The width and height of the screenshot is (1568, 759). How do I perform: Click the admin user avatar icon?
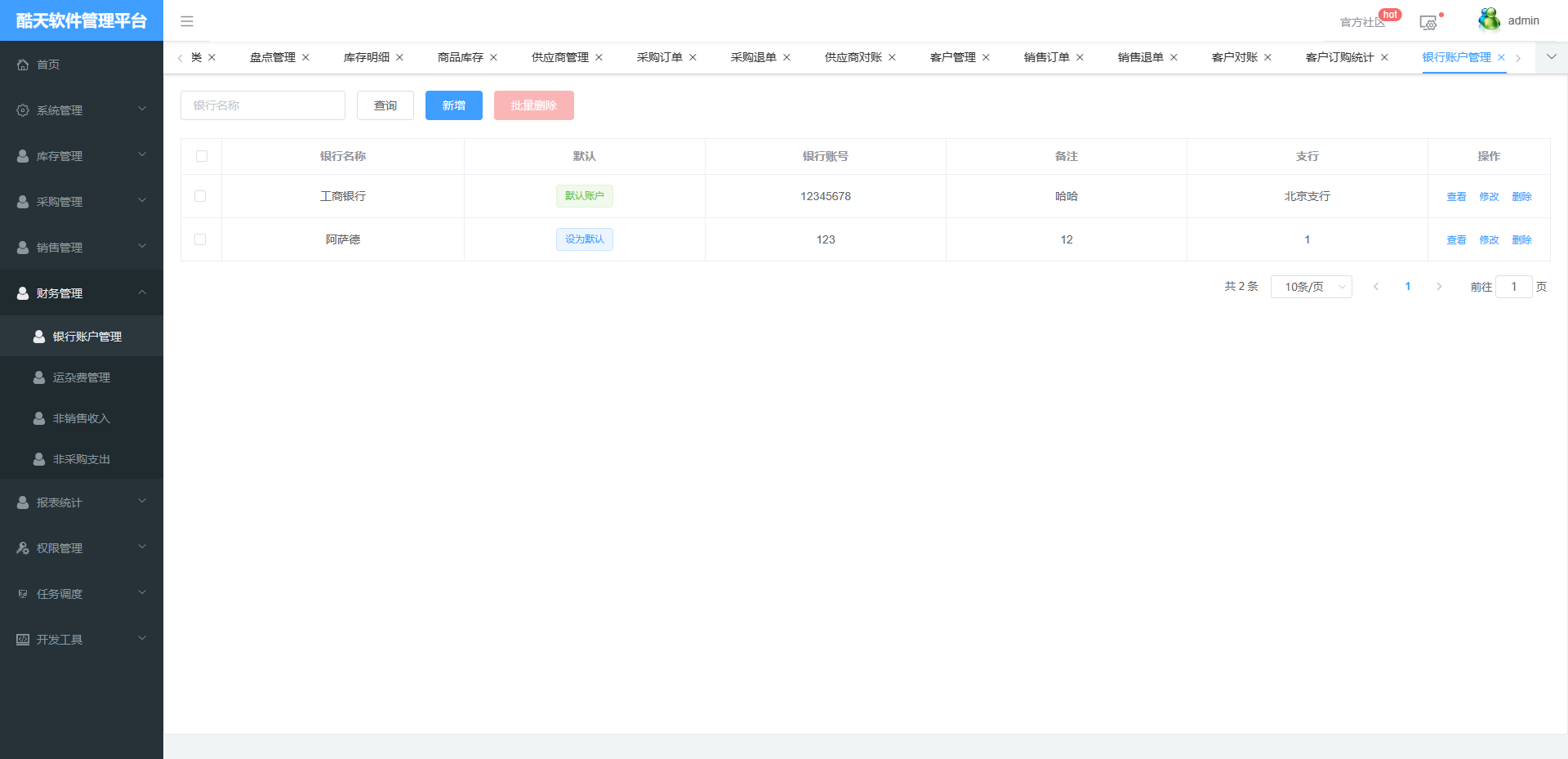coord(1489,20)
